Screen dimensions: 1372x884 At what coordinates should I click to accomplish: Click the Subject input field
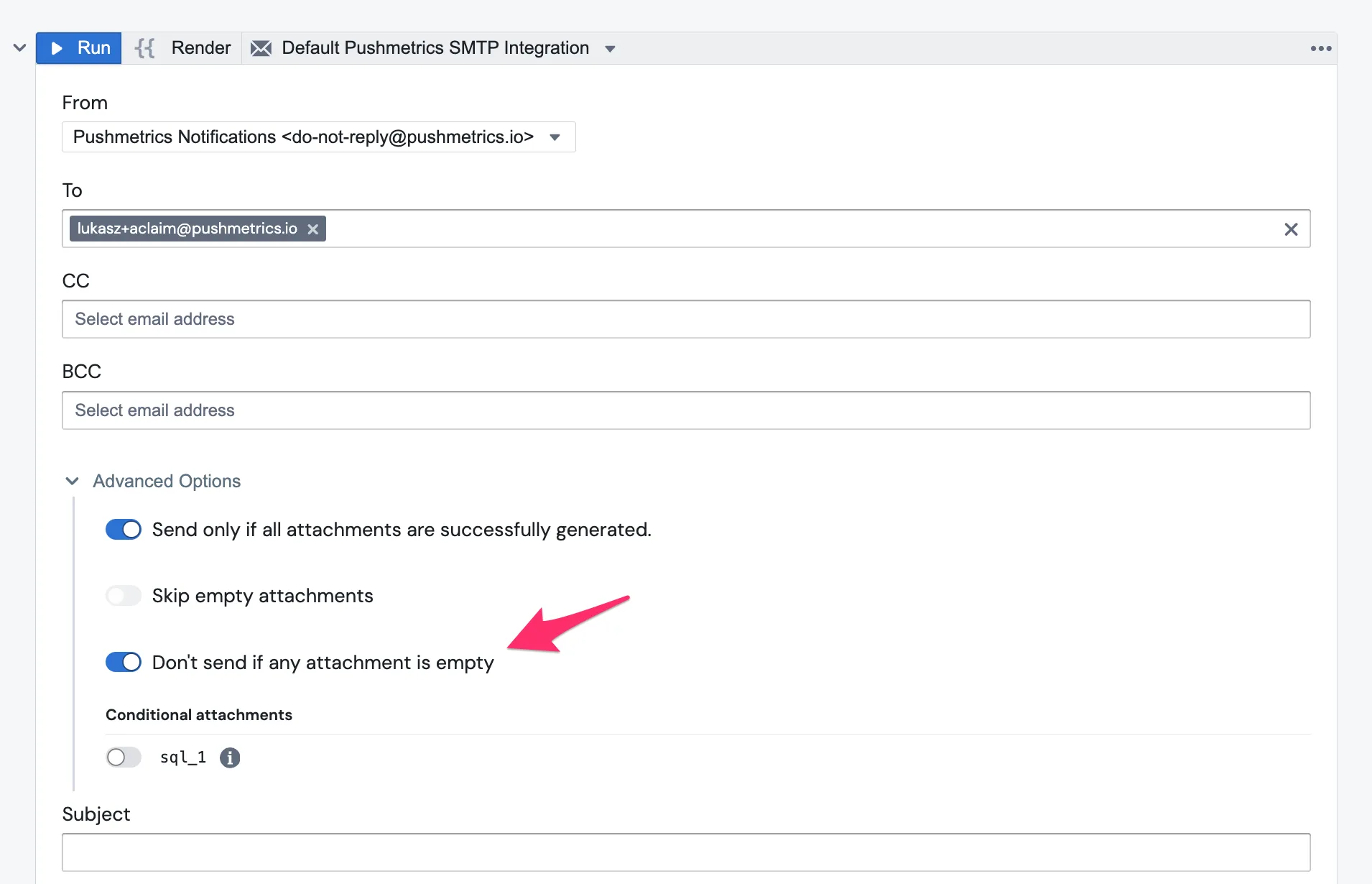[686, 852]
